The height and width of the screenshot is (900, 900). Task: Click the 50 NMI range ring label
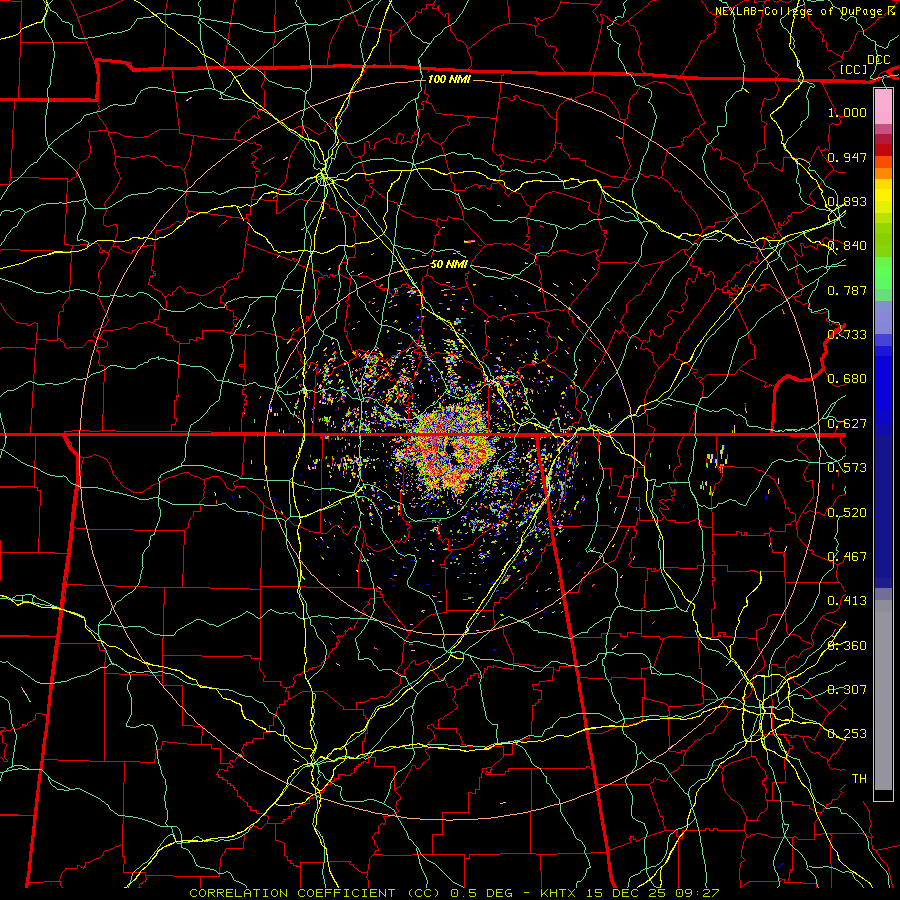point(449,264)
